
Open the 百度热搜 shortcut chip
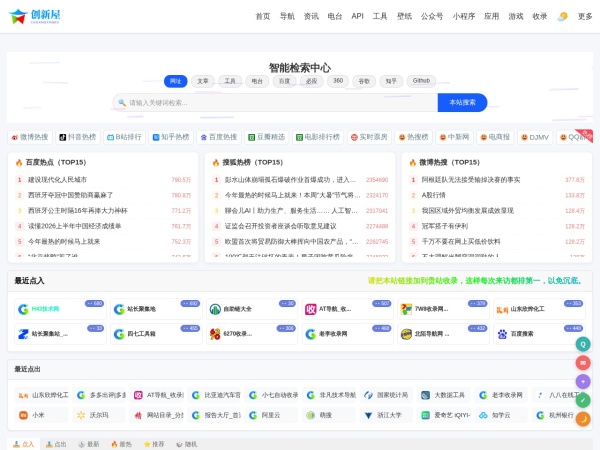point(219,137)
